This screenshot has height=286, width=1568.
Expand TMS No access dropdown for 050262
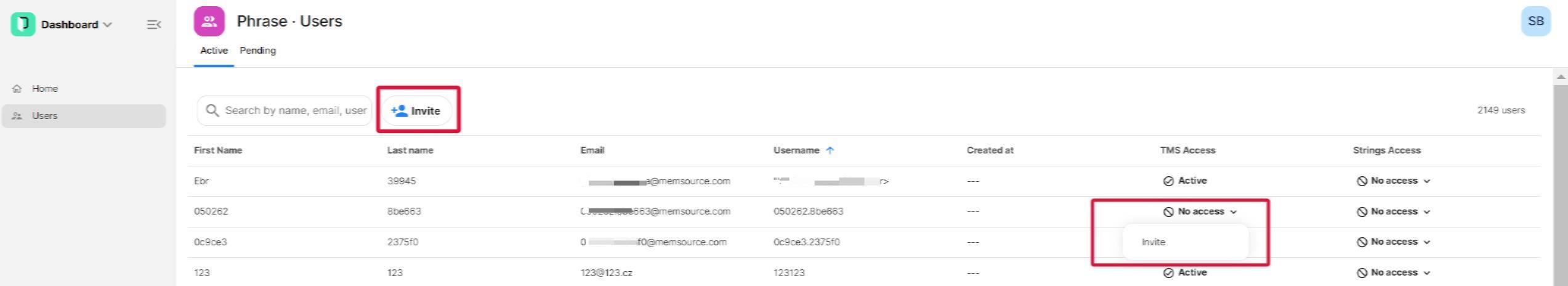[1200, 211]
